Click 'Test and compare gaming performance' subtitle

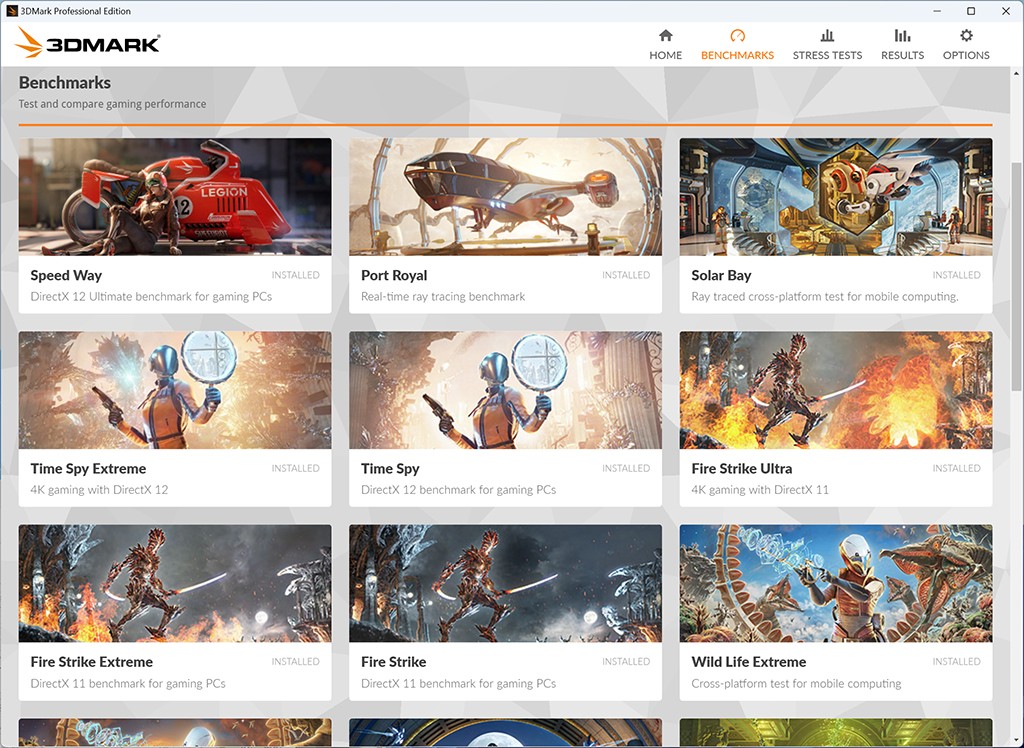tap(112, 104)
